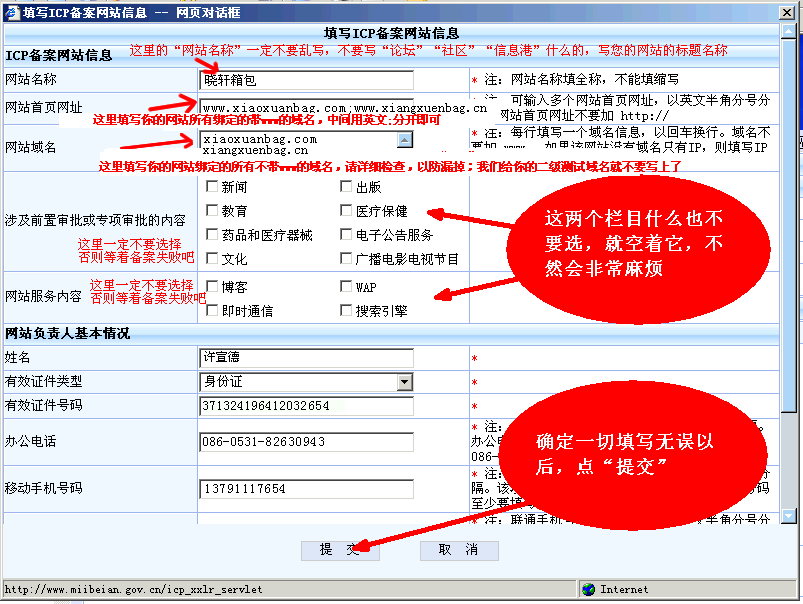Click the Internet zone label text

pos(624,590)
